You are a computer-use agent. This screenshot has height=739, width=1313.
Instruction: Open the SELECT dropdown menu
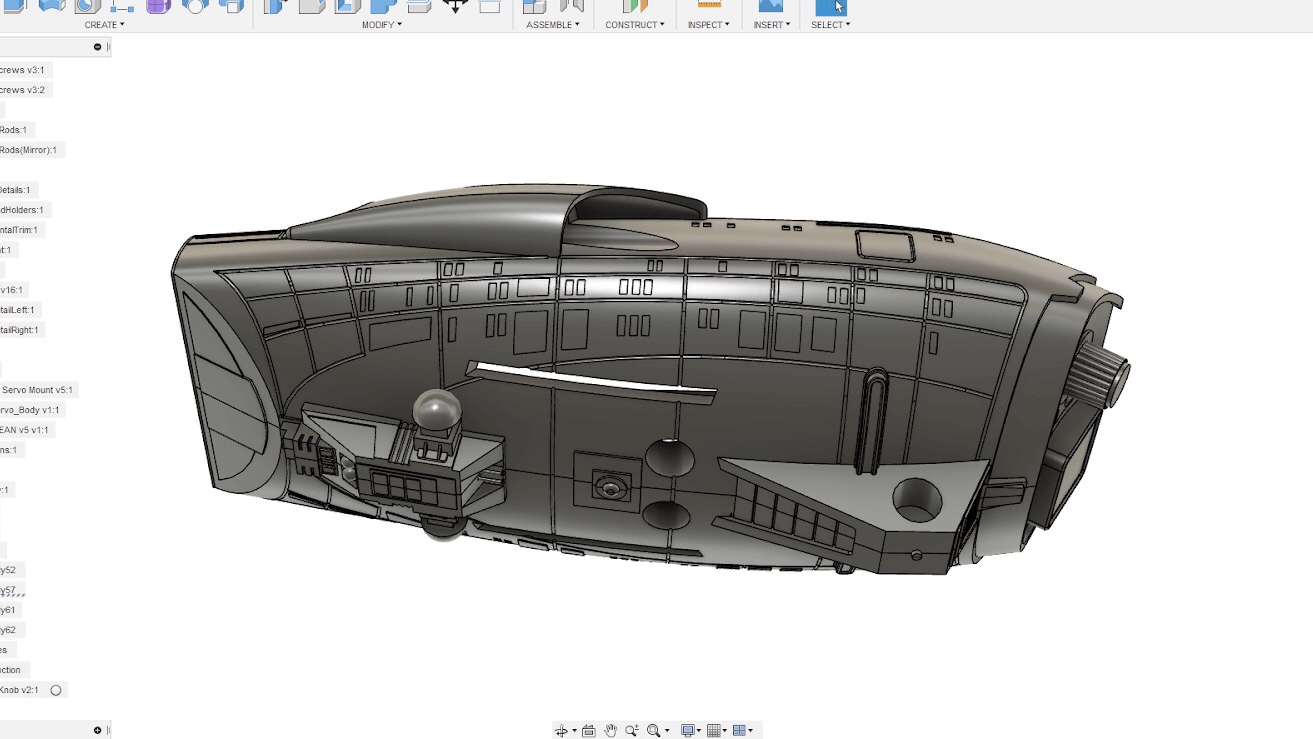831,25
